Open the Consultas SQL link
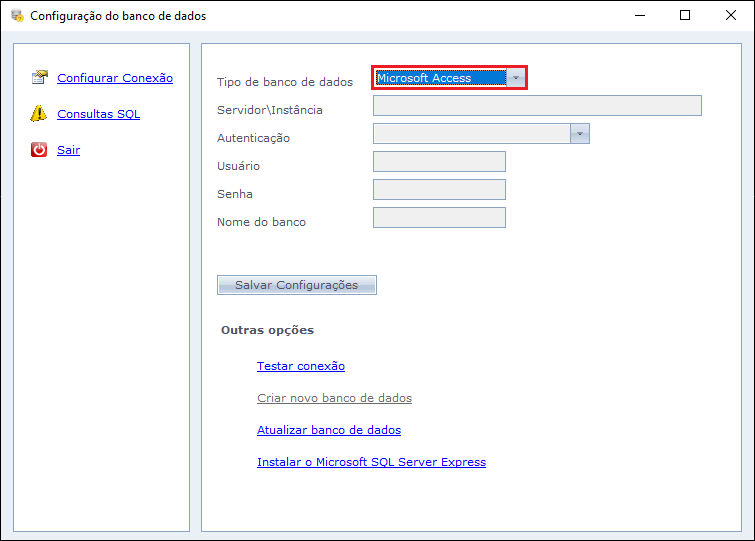755x541 pixels. click(98, 114)
